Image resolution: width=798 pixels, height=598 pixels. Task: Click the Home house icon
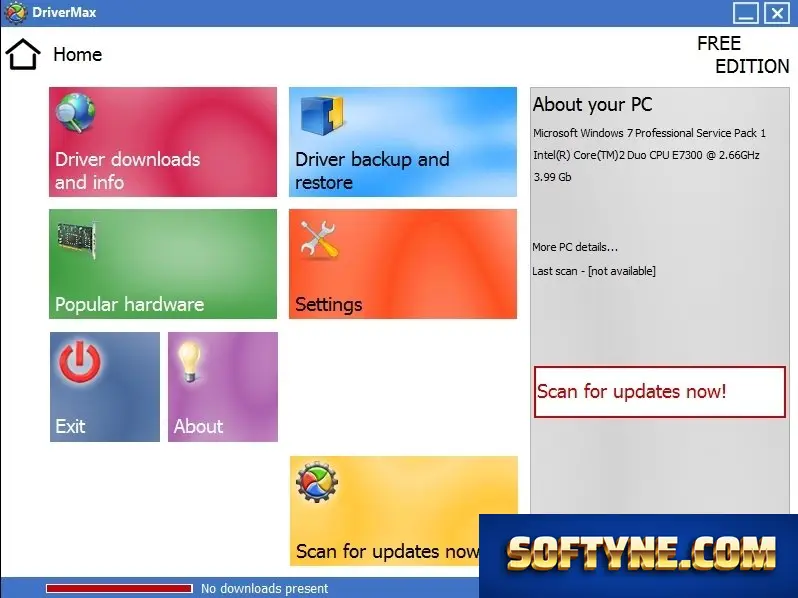click(23, 54)
